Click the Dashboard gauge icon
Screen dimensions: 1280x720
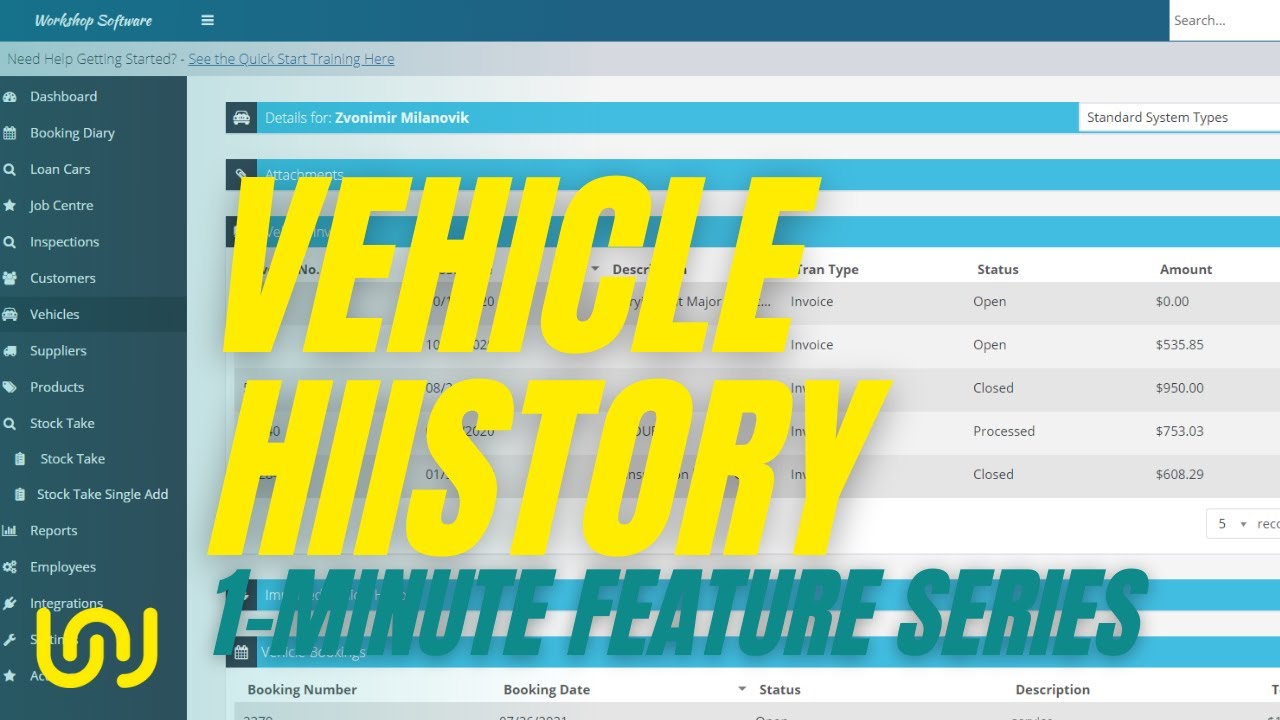tap(10, 97)
